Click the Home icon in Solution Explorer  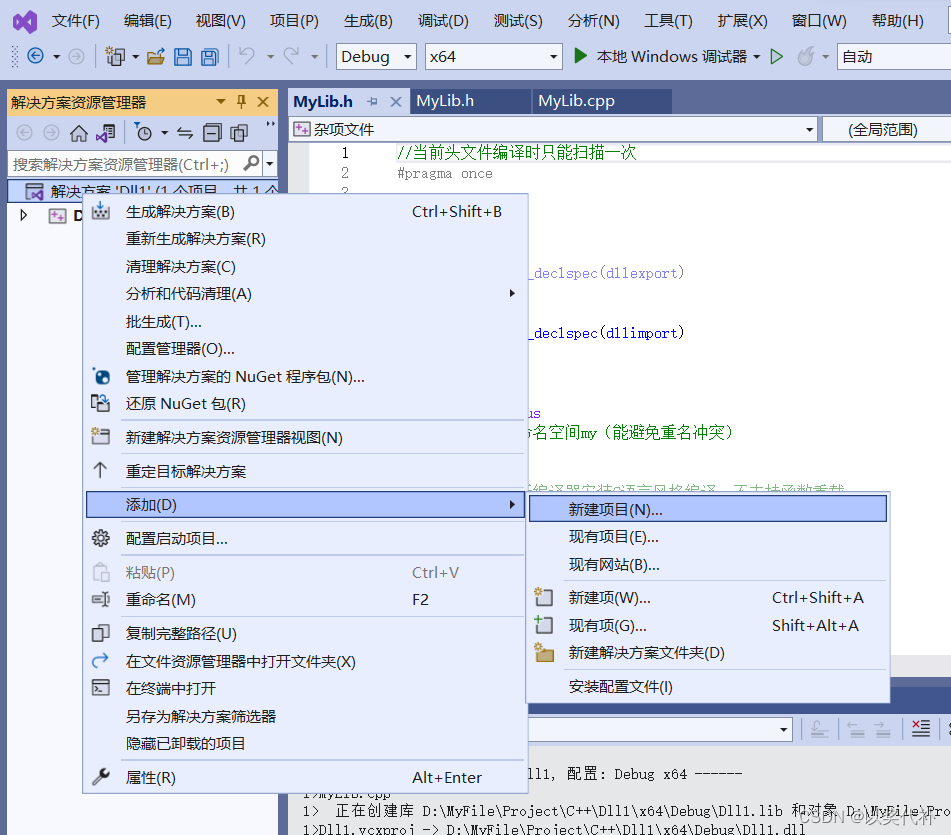78,132
